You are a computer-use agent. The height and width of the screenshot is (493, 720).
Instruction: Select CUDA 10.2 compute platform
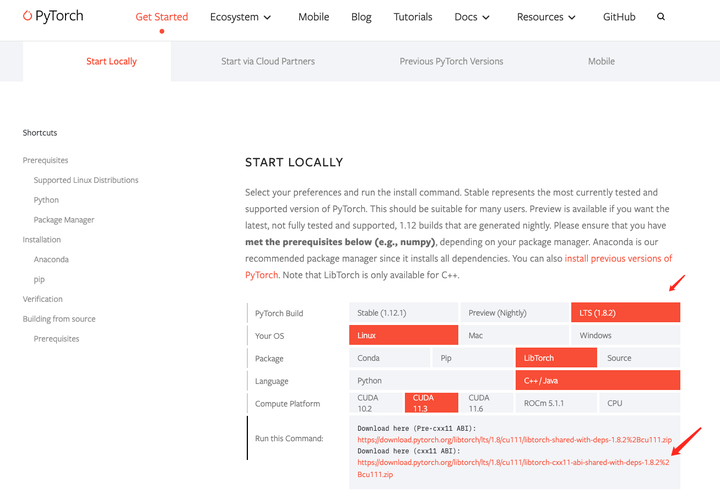coord(375,403)
